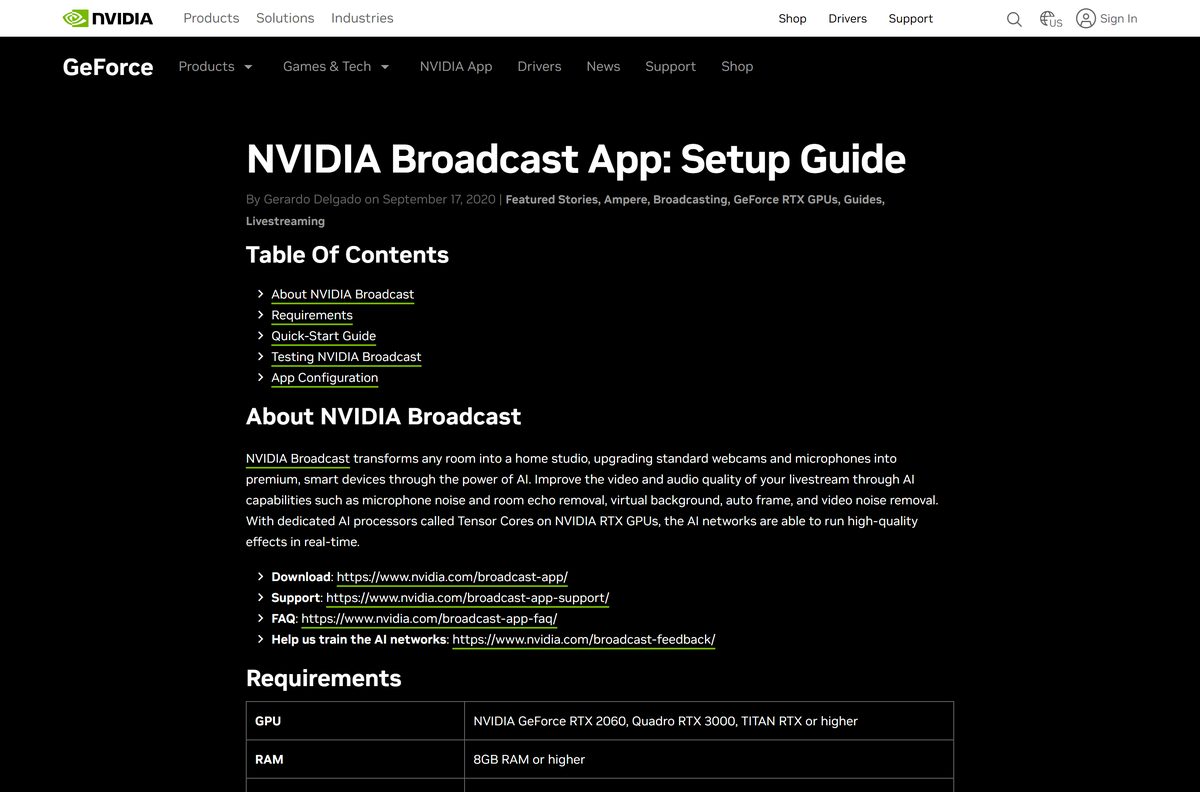Select NVIDIA App in GeForce nav

(456, 67)
